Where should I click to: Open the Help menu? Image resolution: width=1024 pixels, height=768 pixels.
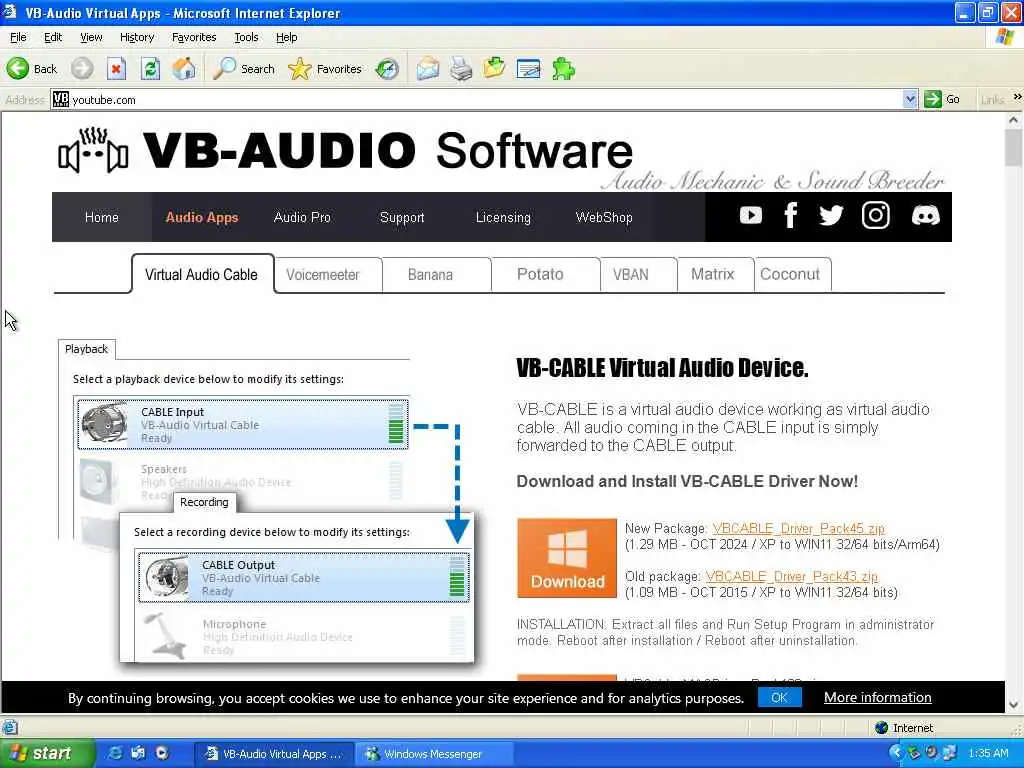click(286, 37)
